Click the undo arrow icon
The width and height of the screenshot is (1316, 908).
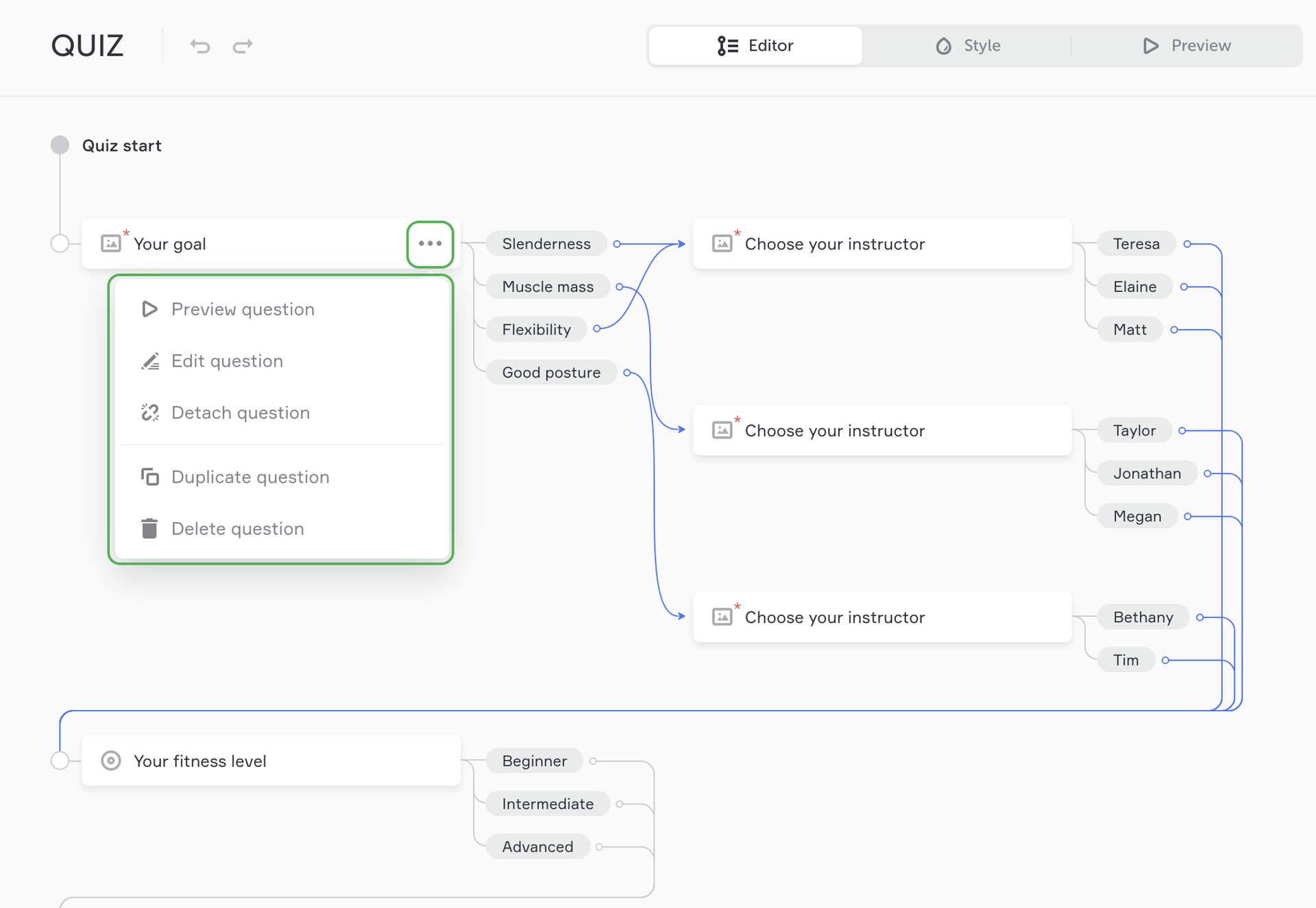point(200,46)
